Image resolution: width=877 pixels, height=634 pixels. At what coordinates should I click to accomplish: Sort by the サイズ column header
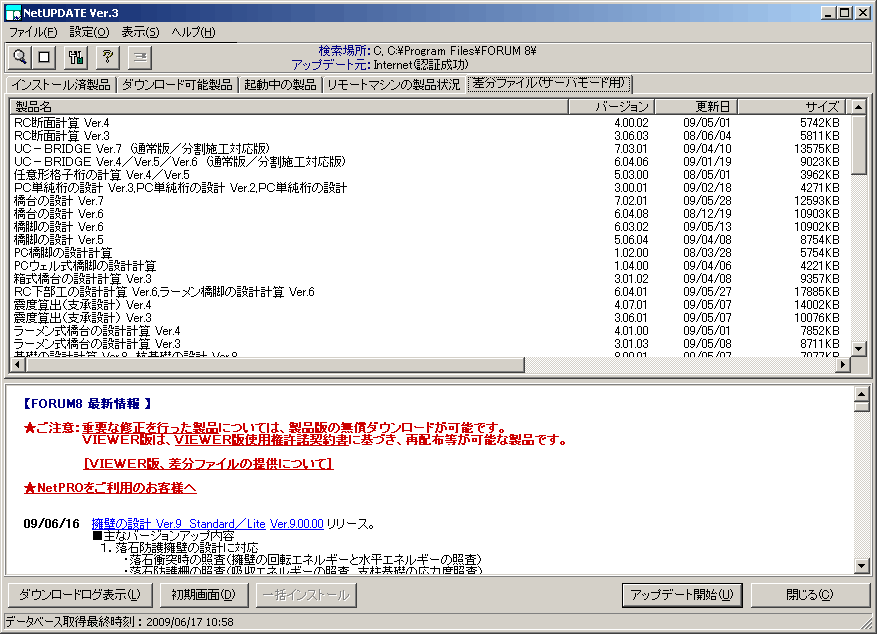tap(792, 106)
